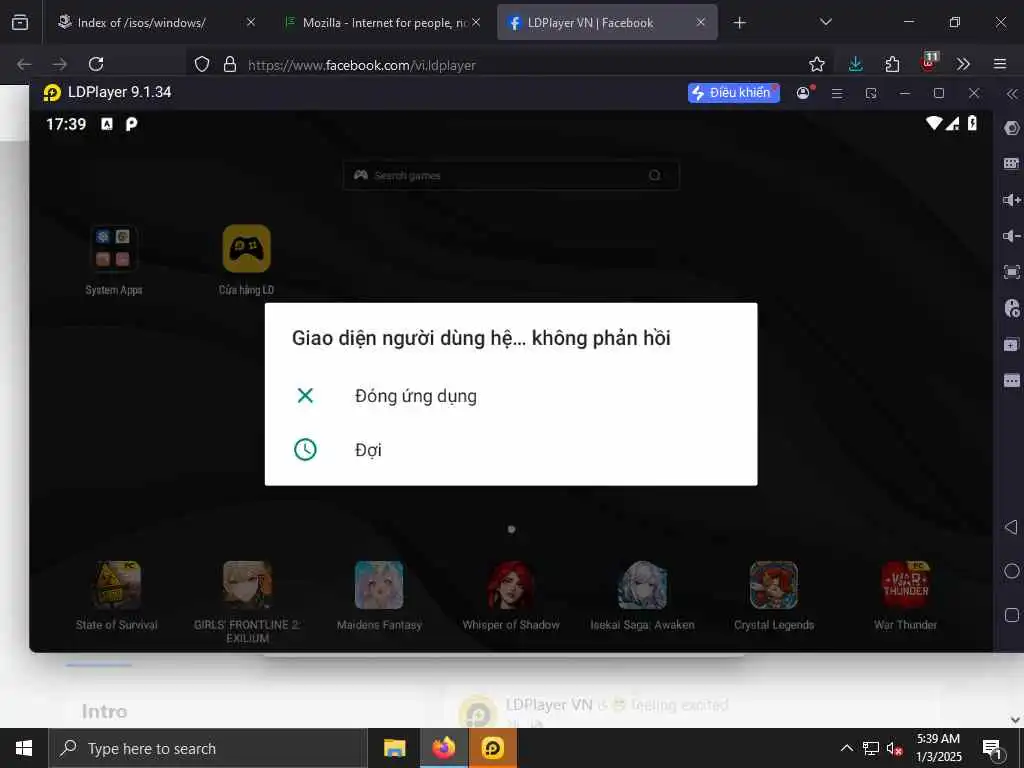Open LDPlayer account profile icon
This screenshot has width=1024, height=768.
pyautogui.click(x=804, y=93)
